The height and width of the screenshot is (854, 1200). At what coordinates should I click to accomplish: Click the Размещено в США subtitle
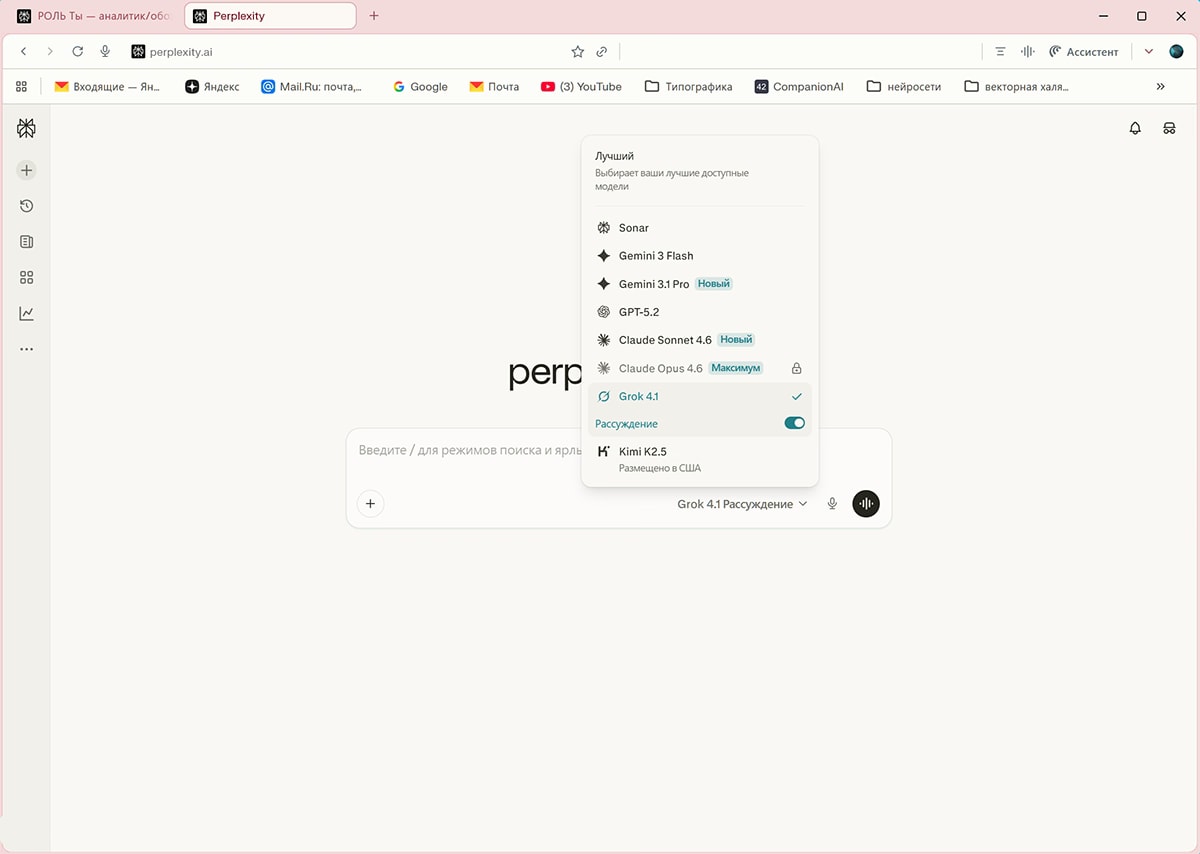(x=660, y=468)
